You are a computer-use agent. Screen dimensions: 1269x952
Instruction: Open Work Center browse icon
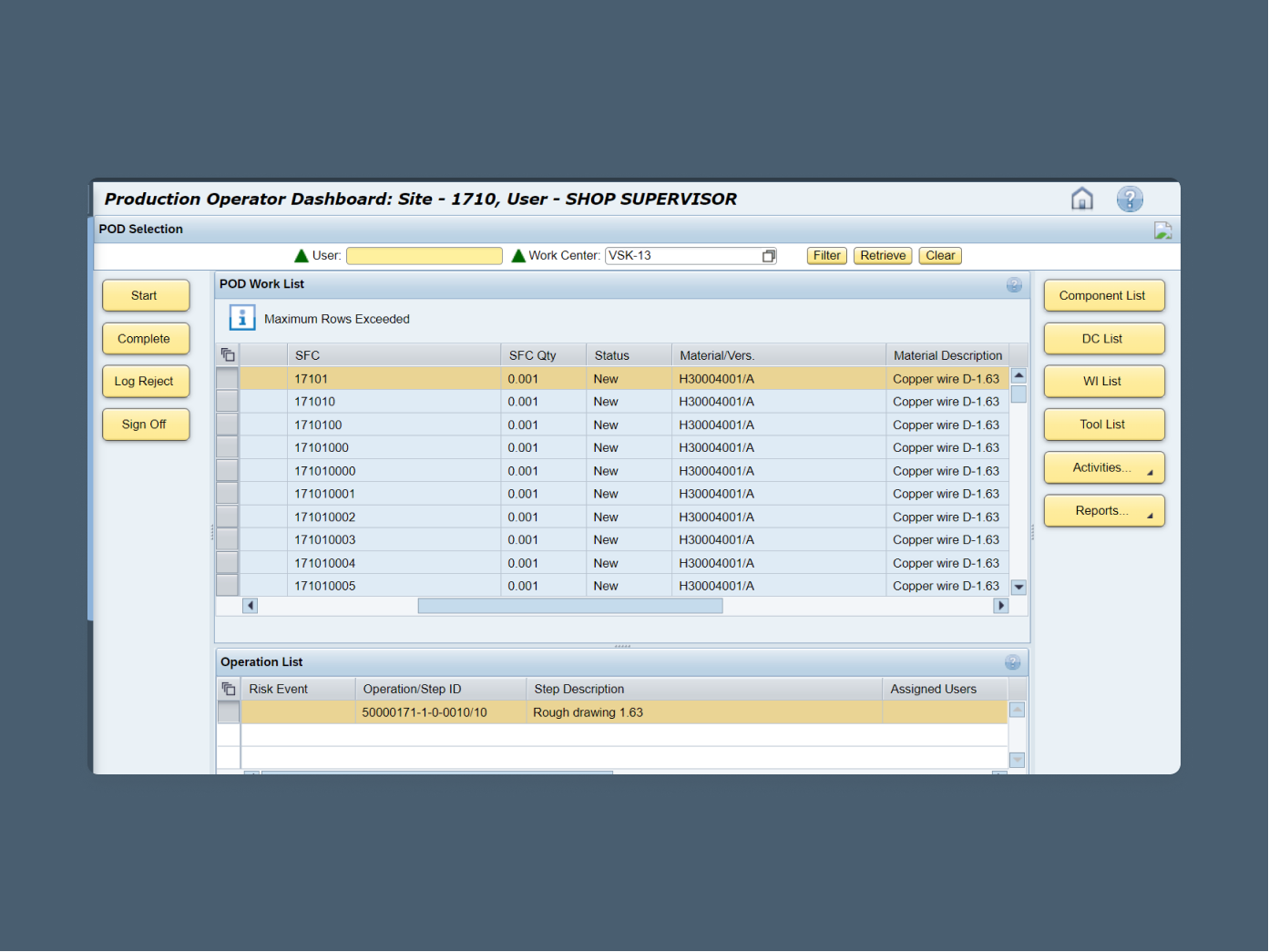[769, 256]
